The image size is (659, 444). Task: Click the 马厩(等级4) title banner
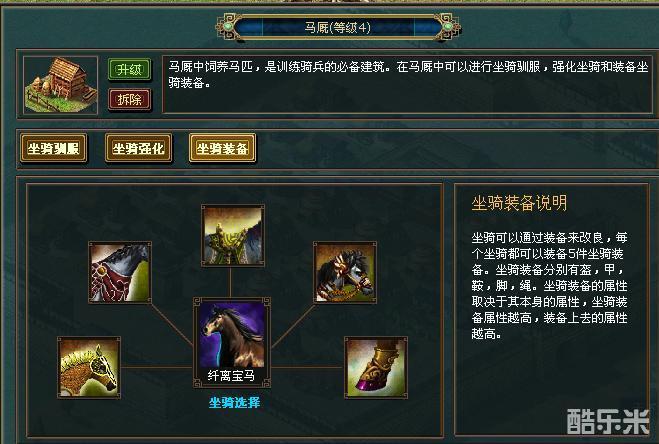click(x=338, y=27)
